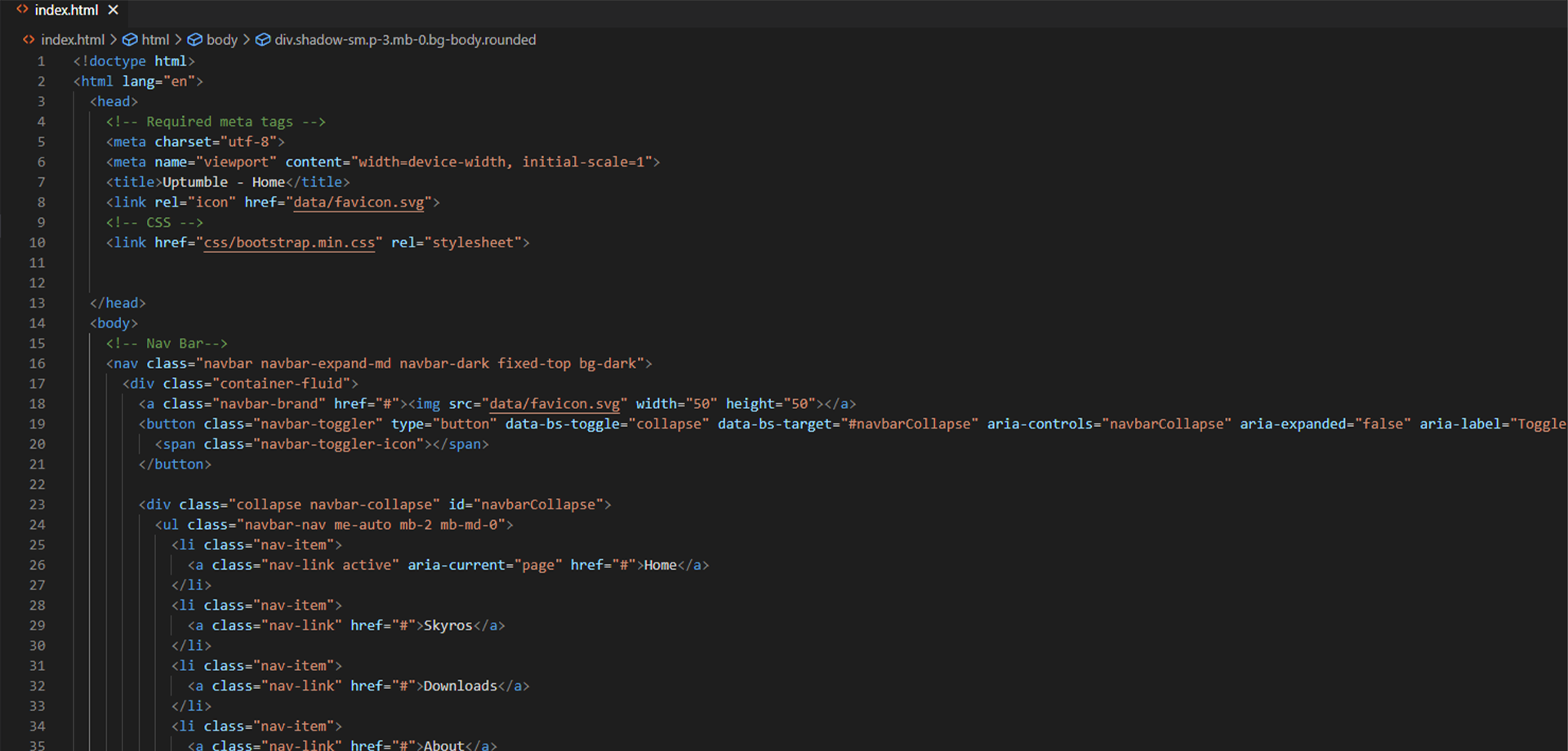Click data-bs-target="#navbarCollapse" attribute
Viewport: 1568px width, 751px height.
(x=848, y=424)
